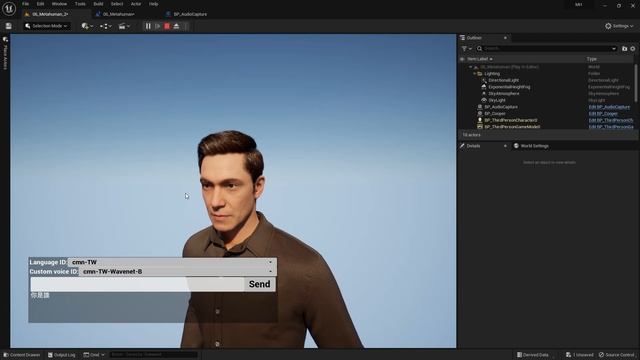Switch to the 00_Metahuman_2 level tab
The image size is (640, 360).
coord(50,14)
